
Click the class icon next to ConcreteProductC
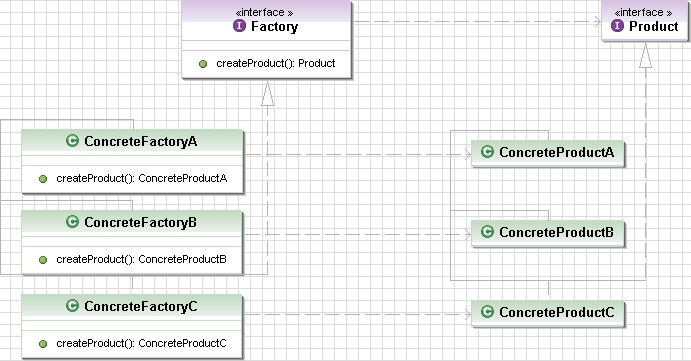487,312
